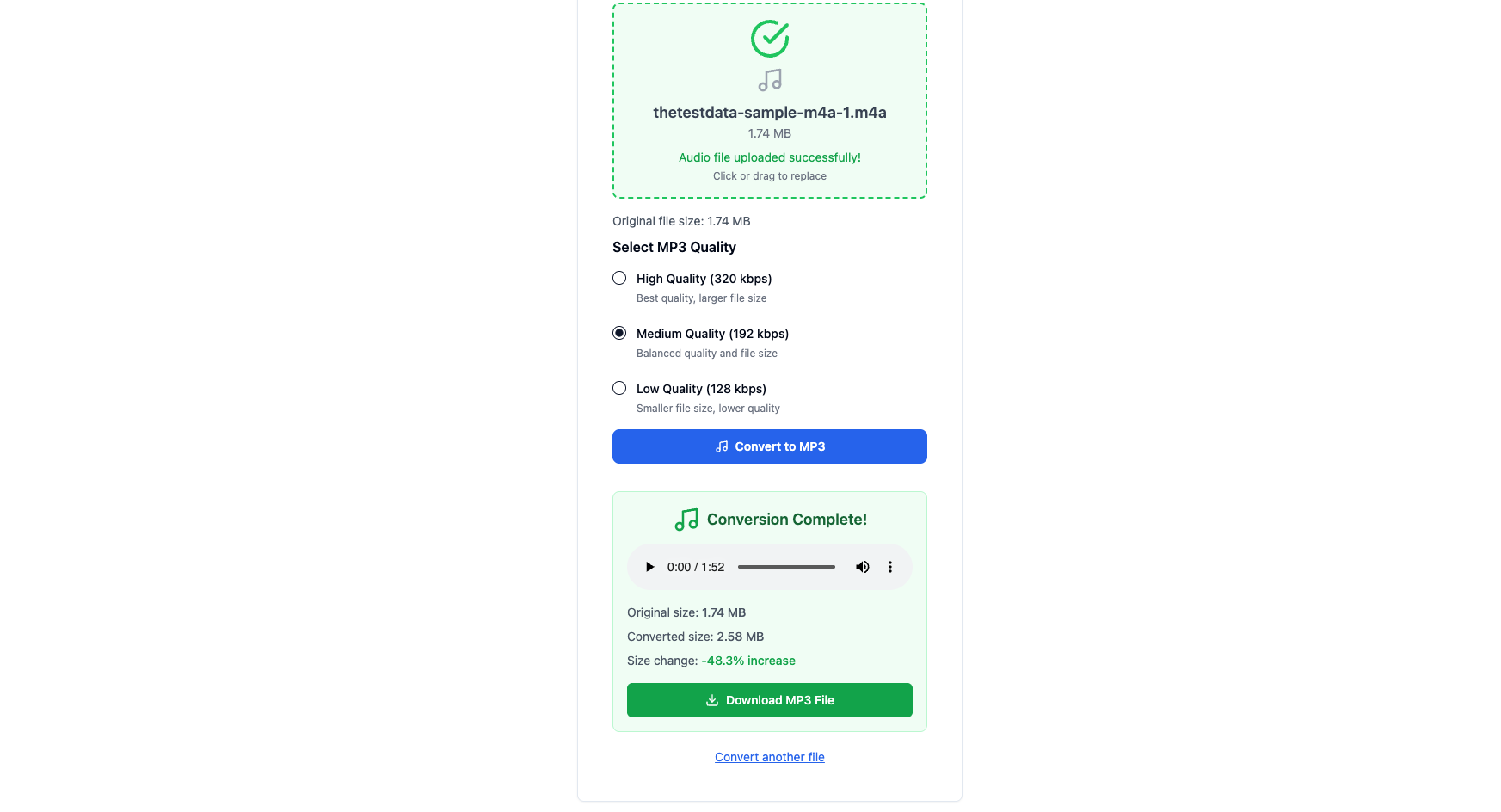Click the green music note beside Conversion Complete

coord(686,520)
